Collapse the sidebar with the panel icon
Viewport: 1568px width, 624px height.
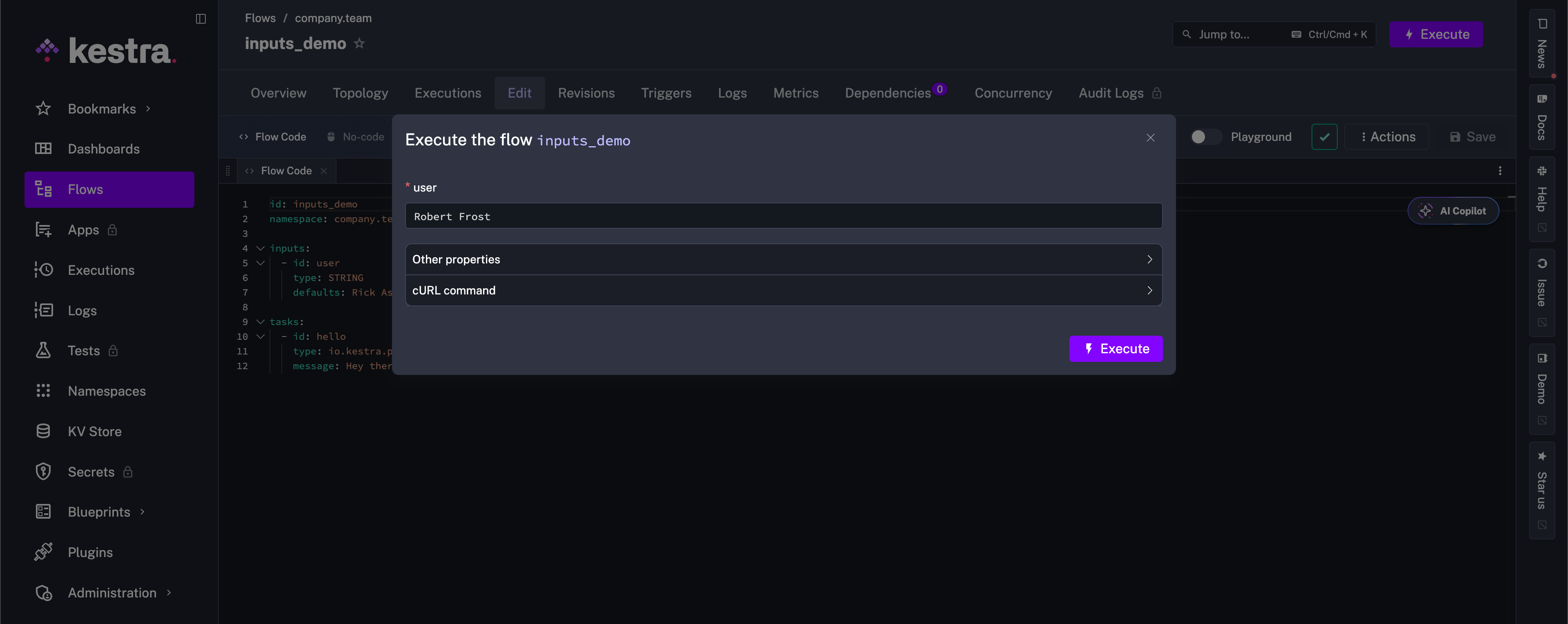pos(200,19)
